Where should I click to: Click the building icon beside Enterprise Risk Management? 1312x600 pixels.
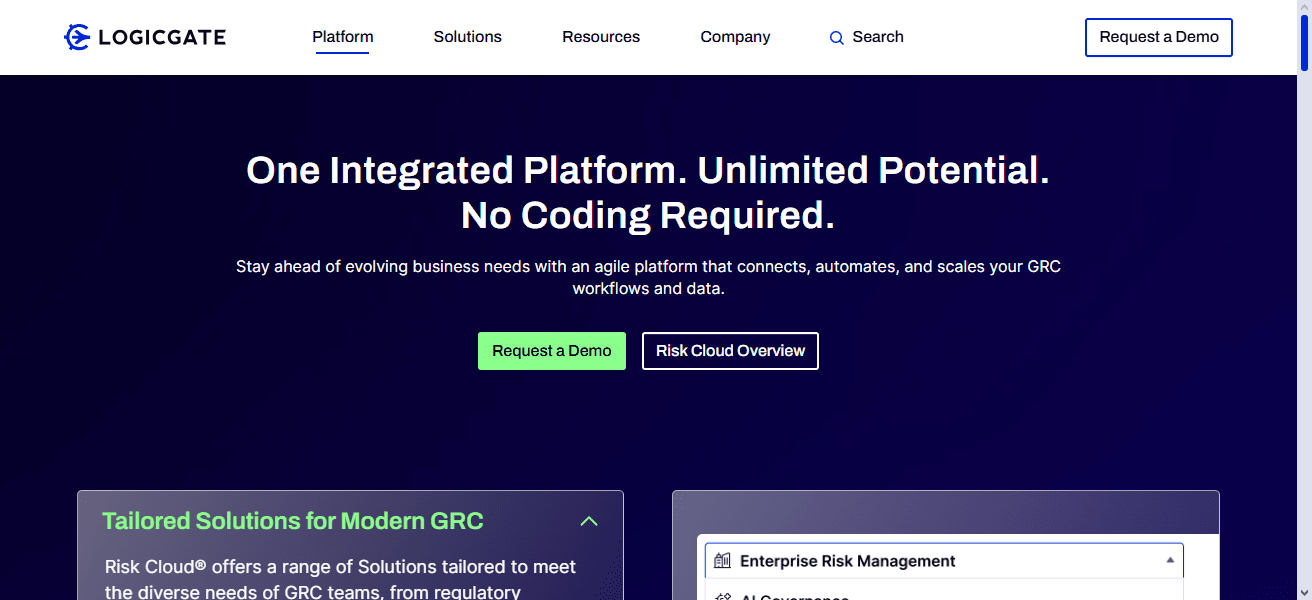(x=722, y=561)
